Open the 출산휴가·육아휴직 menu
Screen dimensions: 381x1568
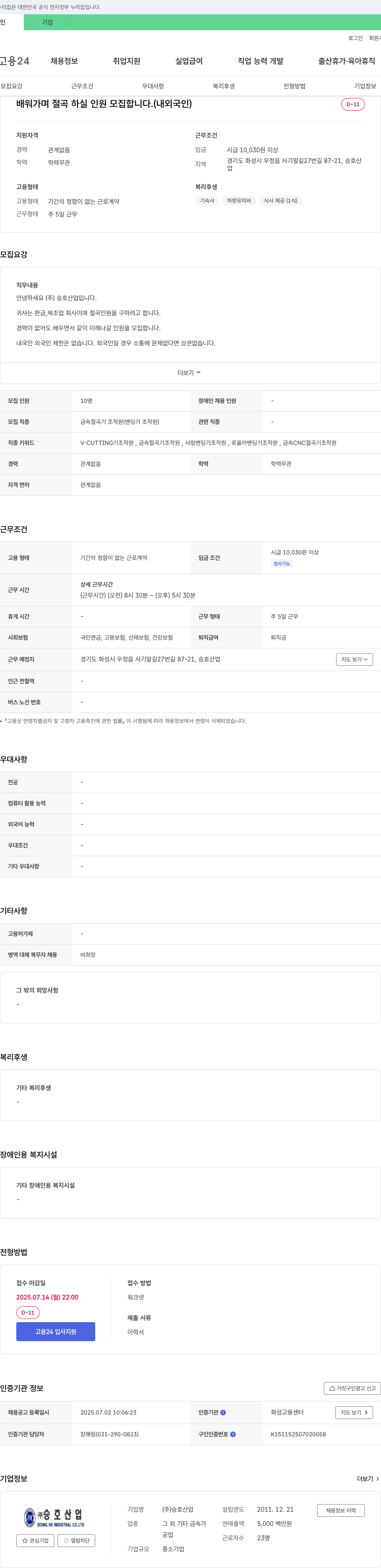pos(346,61)
